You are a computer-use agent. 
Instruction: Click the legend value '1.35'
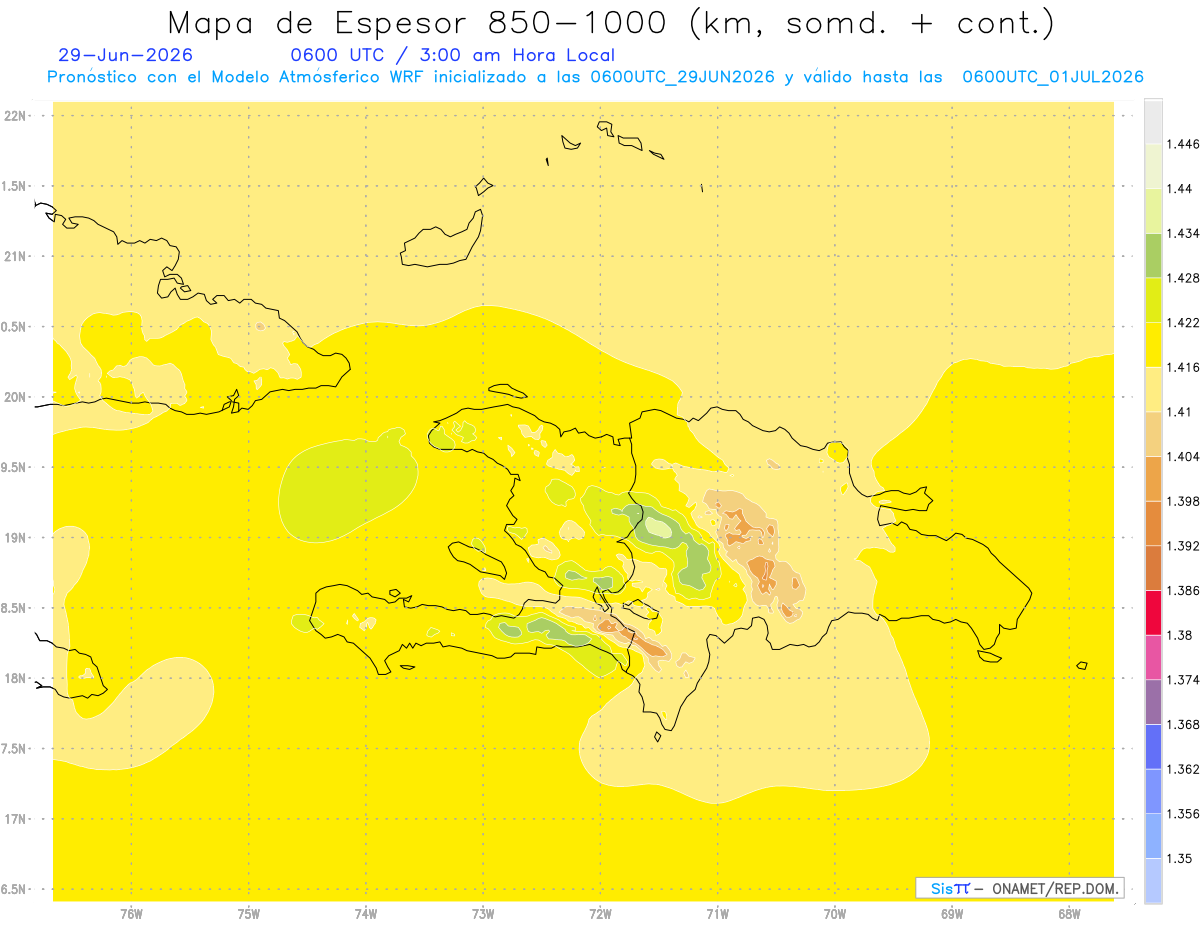point(1178,858)
